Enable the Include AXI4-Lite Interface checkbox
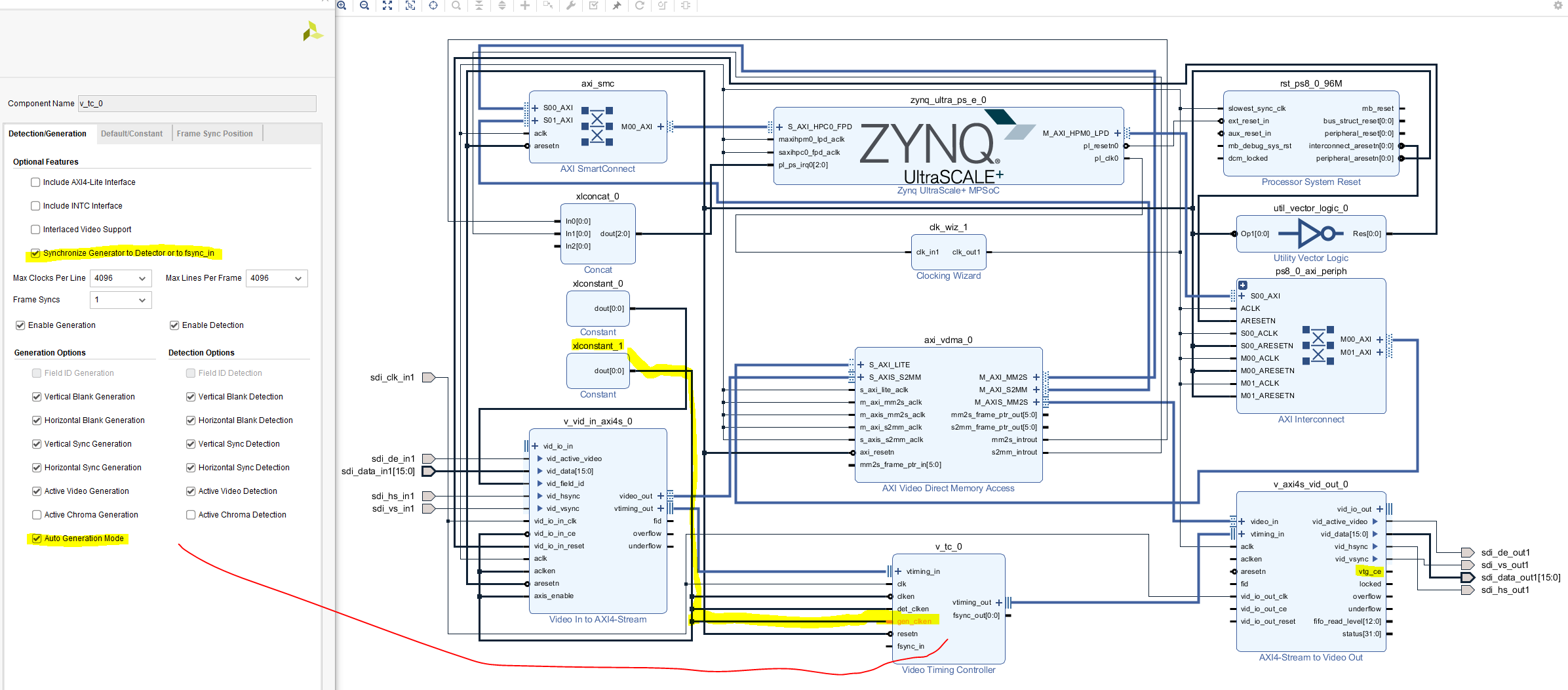The image size is (1568, 690). pyautogui.click(x=35, y=182)
